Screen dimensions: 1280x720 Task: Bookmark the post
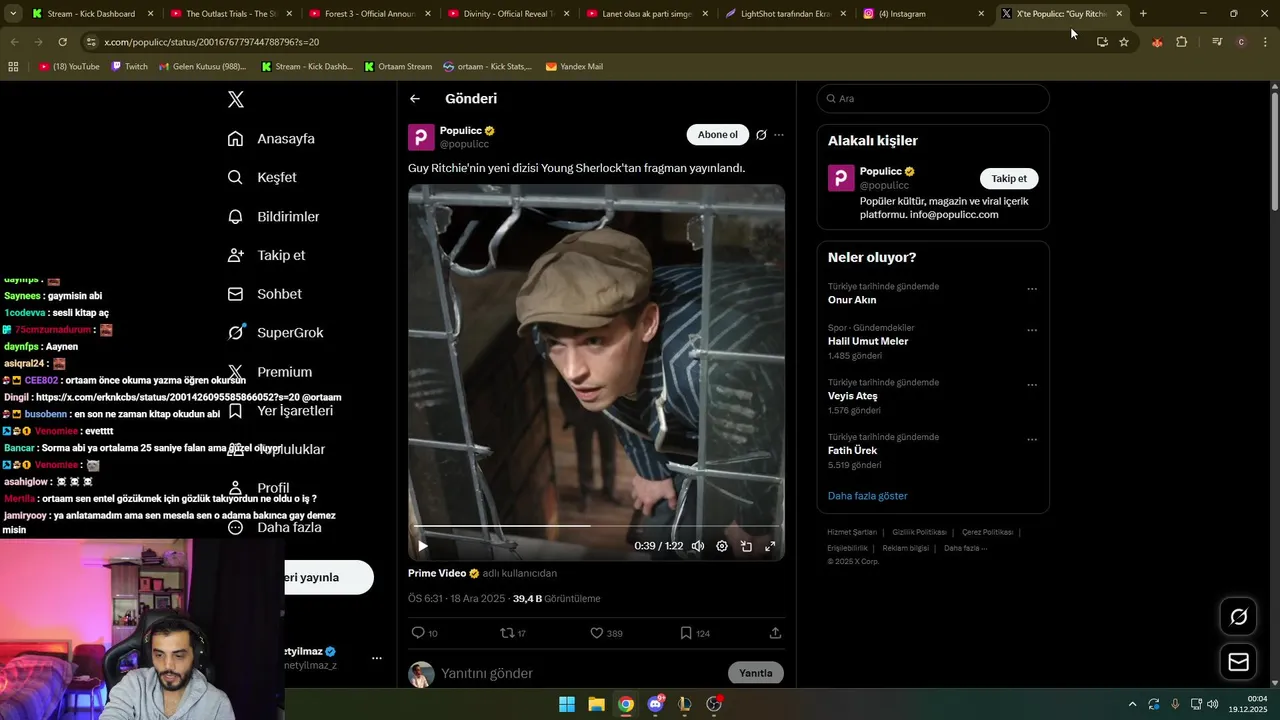point(686,633)
